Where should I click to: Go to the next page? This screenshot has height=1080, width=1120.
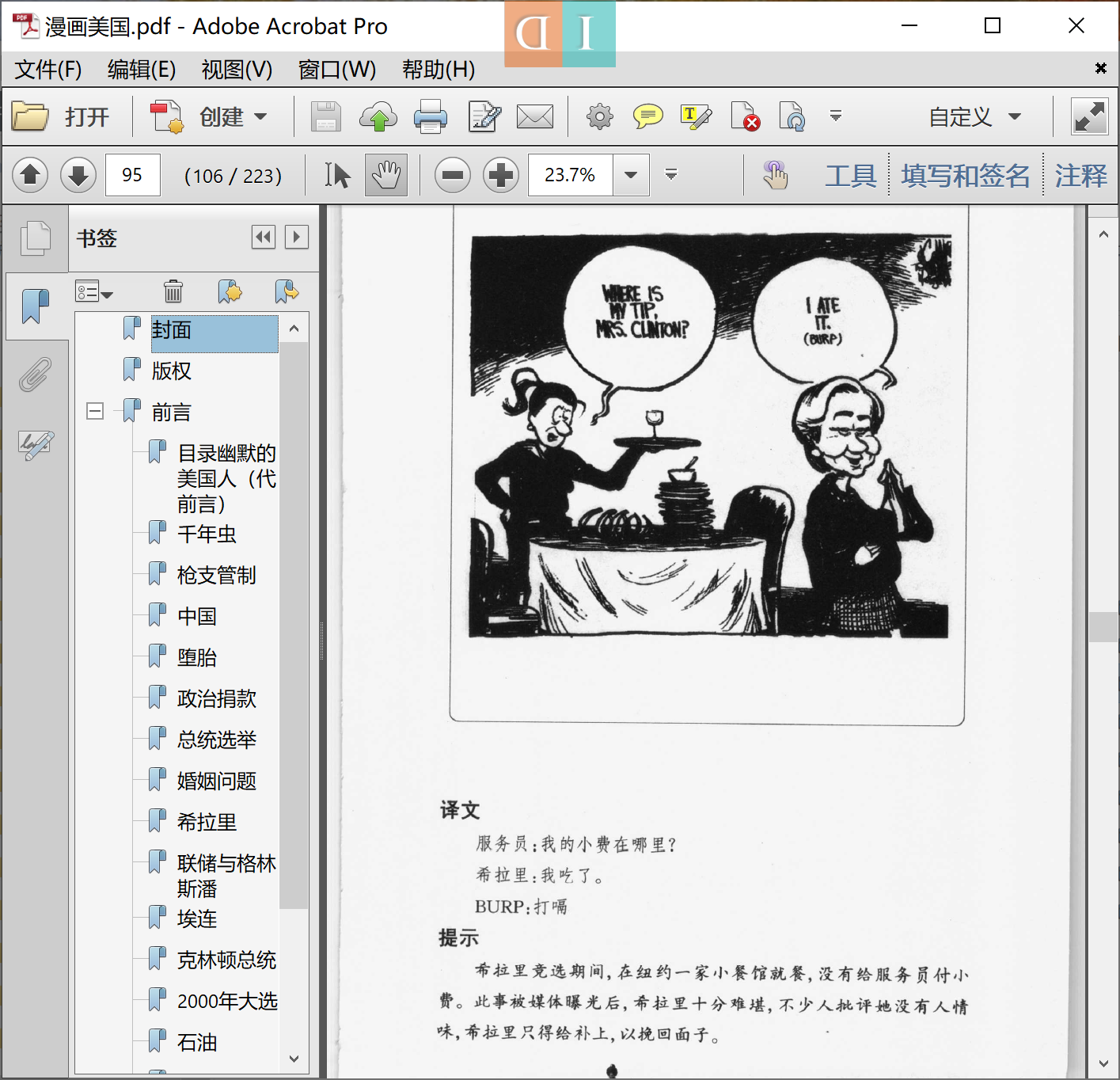pyautogui.click(x=78, y=175)
